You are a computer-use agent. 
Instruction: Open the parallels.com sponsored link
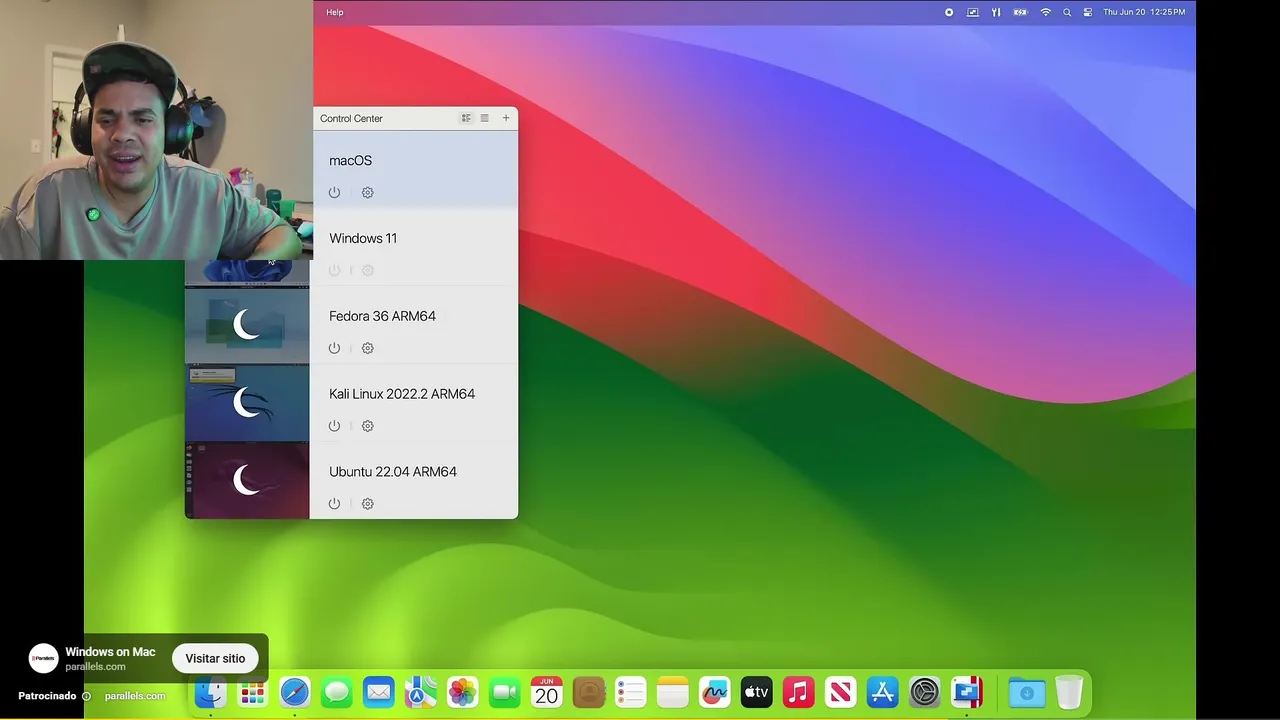click(x=135, y=696)
